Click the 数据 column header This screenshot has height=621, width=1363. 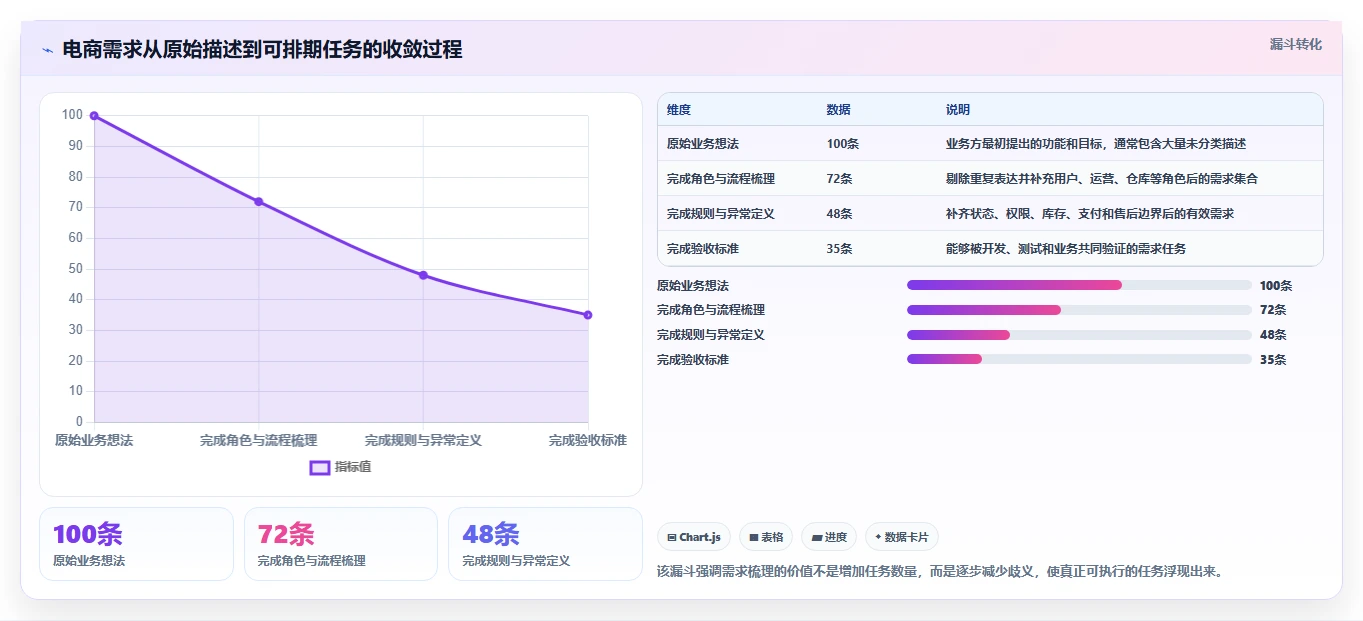click(839, 110)
